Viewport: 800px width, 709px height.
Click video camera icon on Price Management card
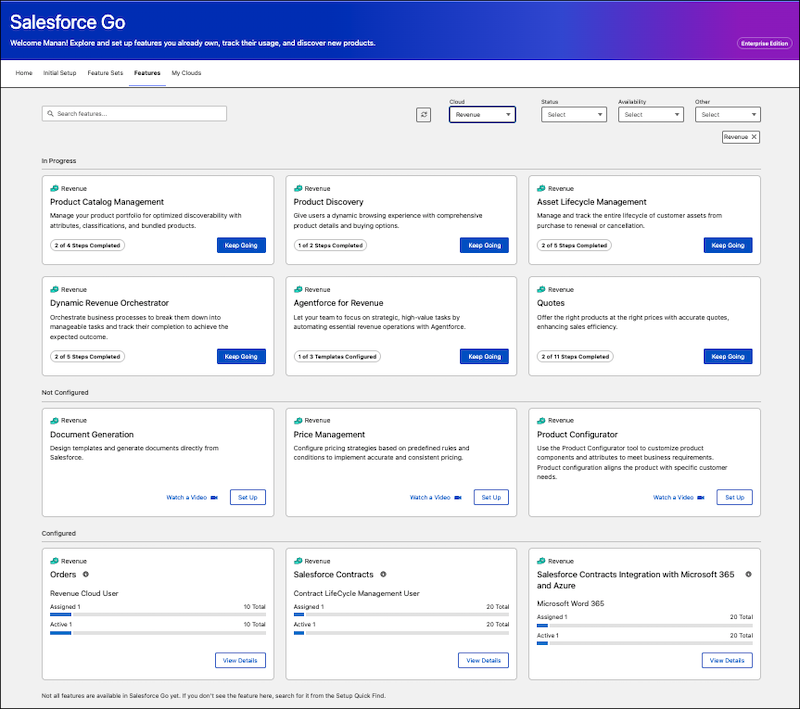458,497
